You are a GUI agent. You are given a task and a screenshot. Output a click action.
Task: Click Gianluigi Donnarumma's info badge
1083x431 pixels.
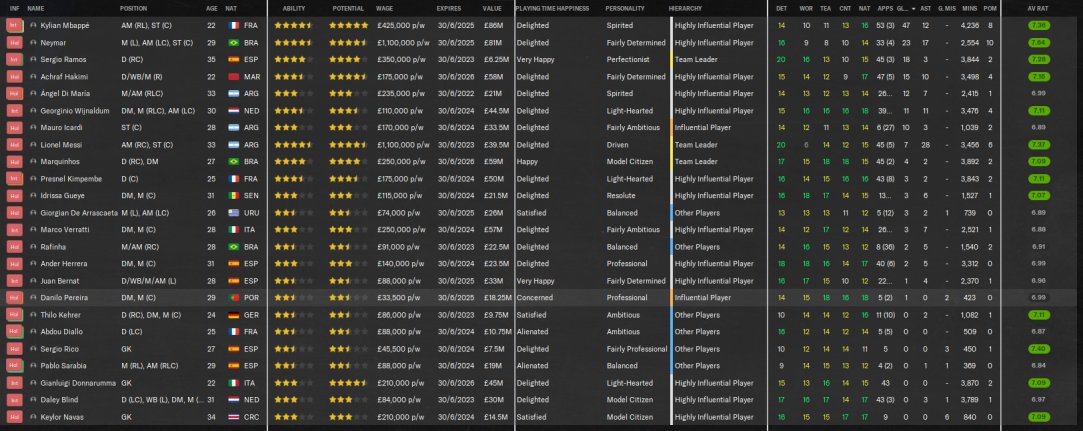click(15, 383)
